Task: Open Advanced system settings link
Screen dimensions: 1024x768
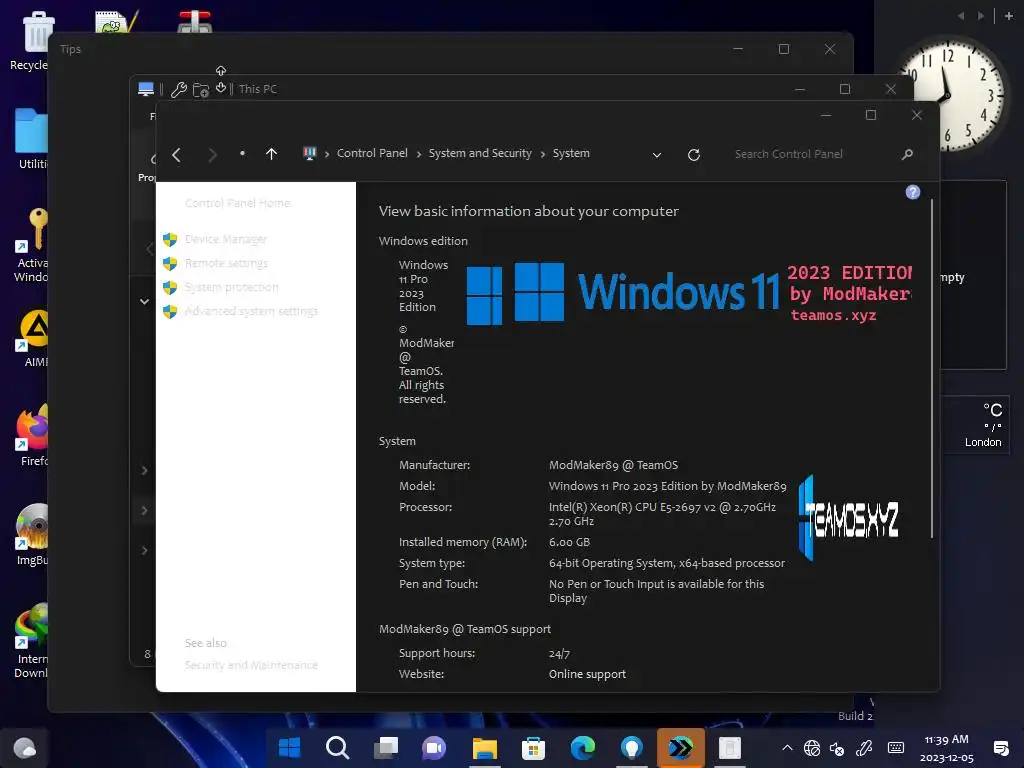Action: 251,311
